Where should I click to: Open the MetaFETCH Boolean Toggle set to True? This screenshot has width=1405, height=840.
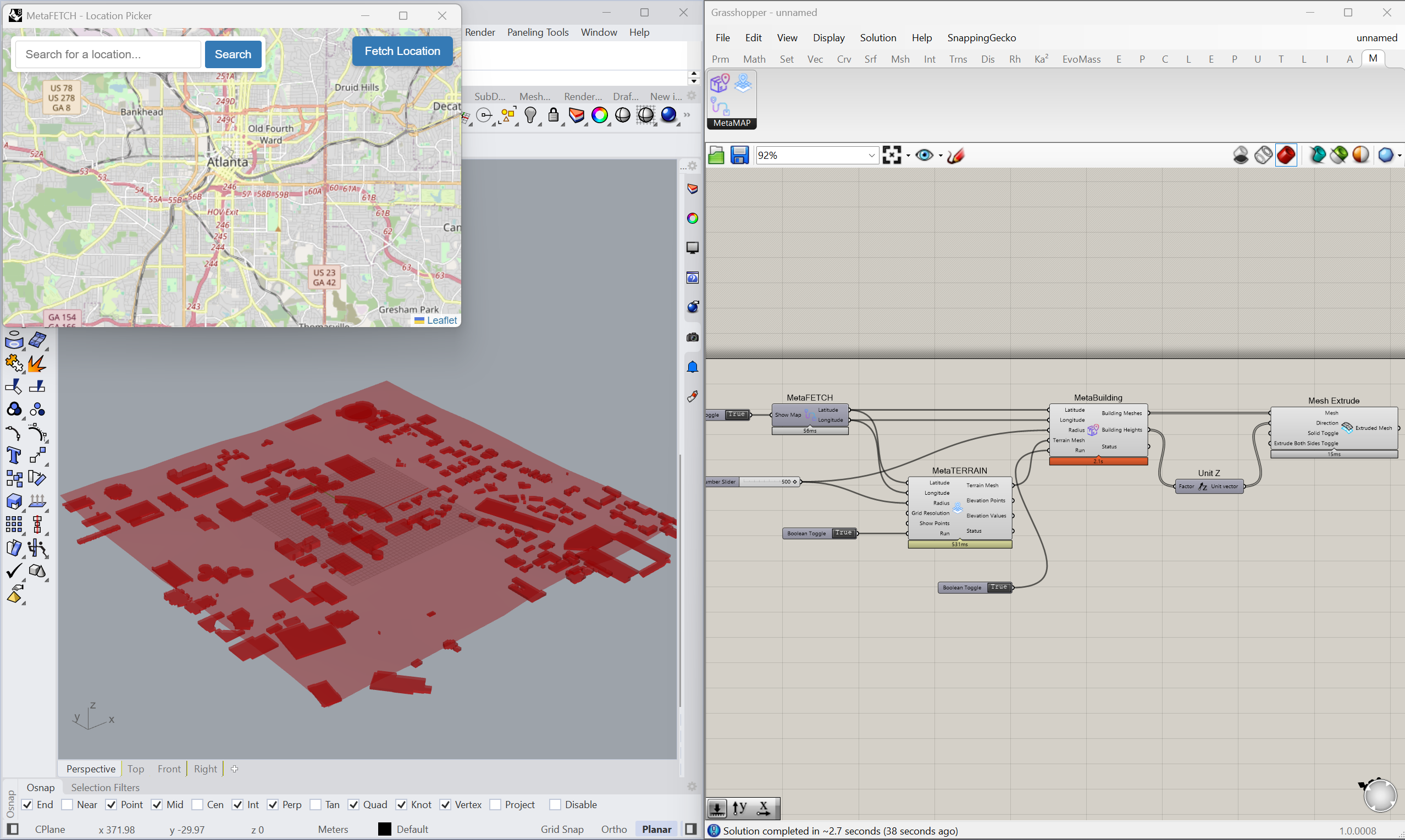(x=736, y=415)
